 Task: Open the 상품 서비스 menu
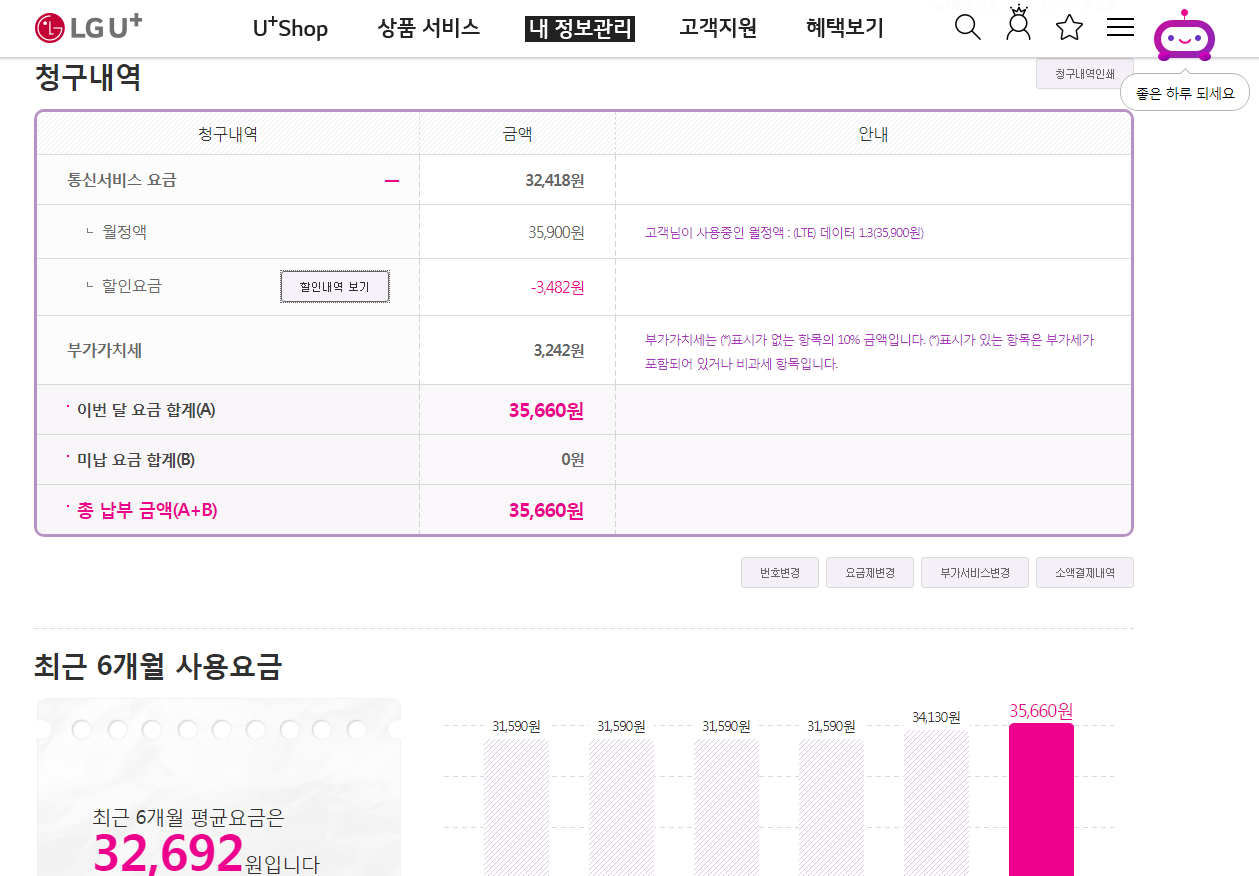429,28
